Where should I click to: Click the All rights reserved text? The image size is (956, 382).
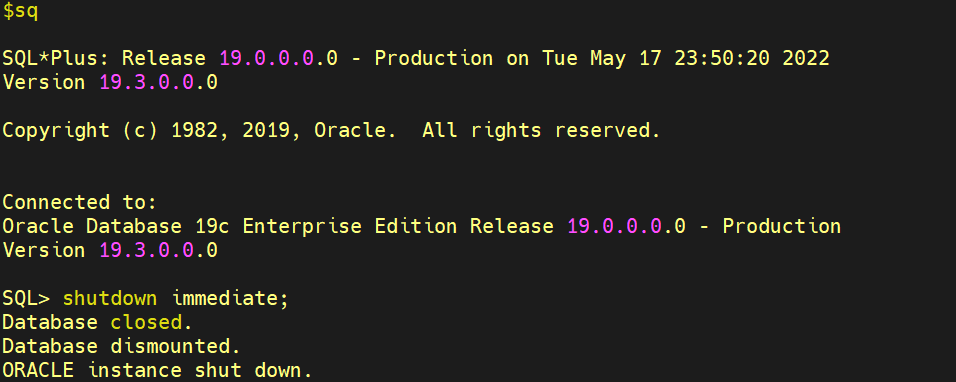[541, 130]
